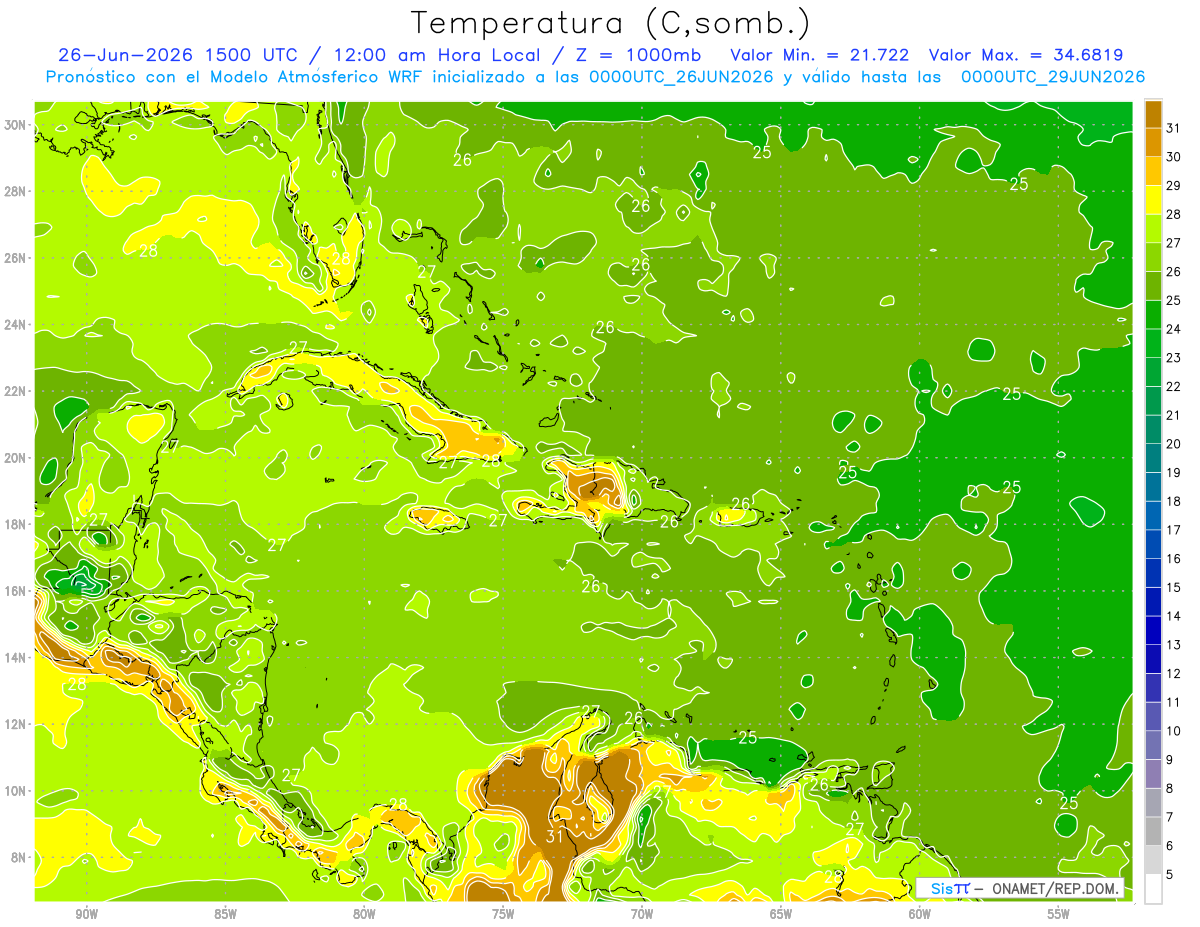Click the yellow legend swatch between 28 and 29

pos(1153,200)
